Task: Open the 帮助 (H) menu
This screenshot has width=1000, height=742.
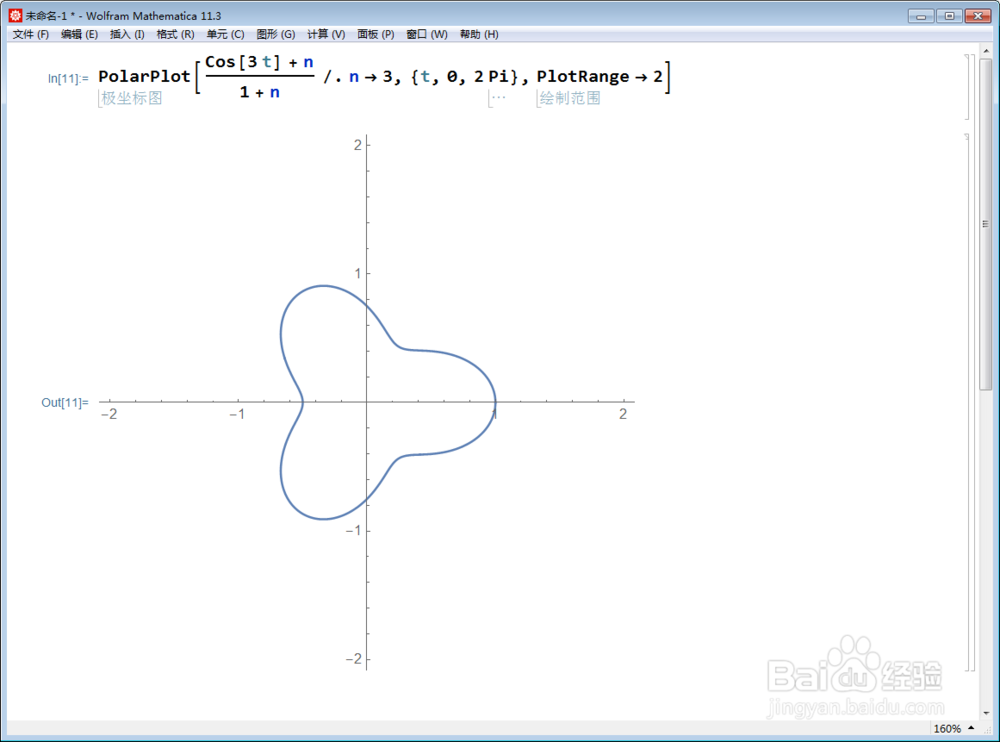Action: (x=479, y=34)
